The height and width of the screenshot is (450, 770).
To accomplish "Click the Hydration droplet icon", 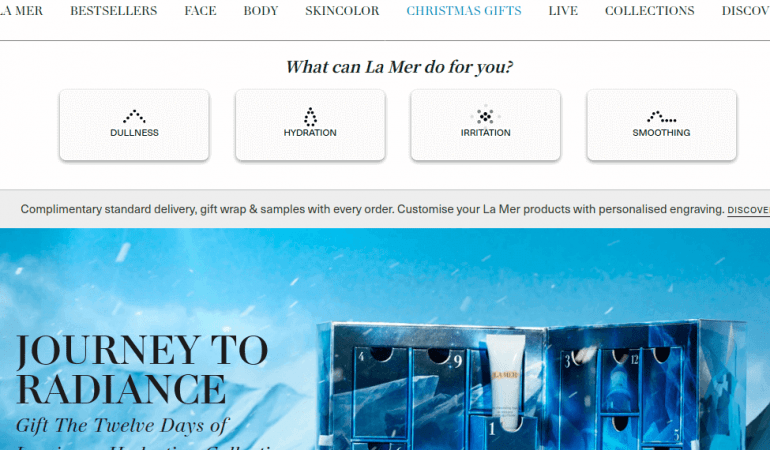I will [310, 117].
